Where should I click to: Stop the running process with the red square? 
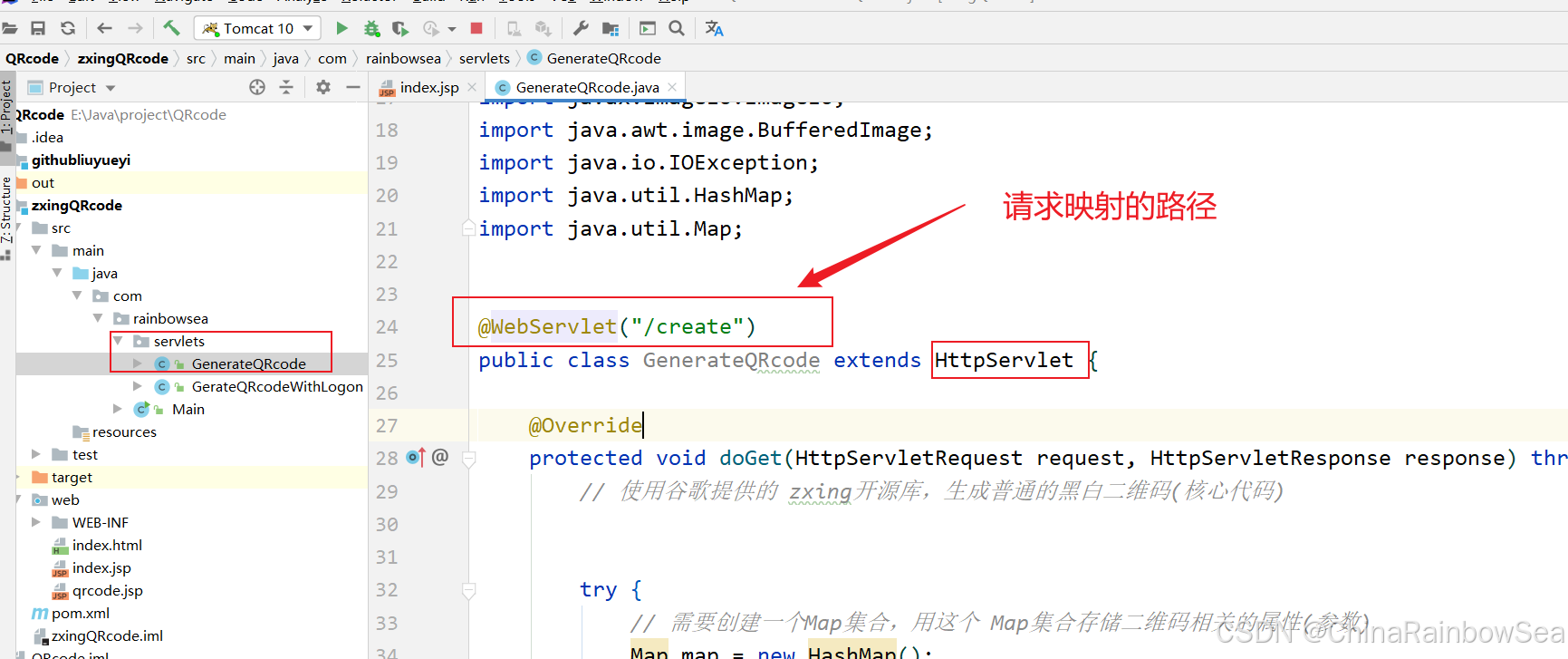pos(476,29)
